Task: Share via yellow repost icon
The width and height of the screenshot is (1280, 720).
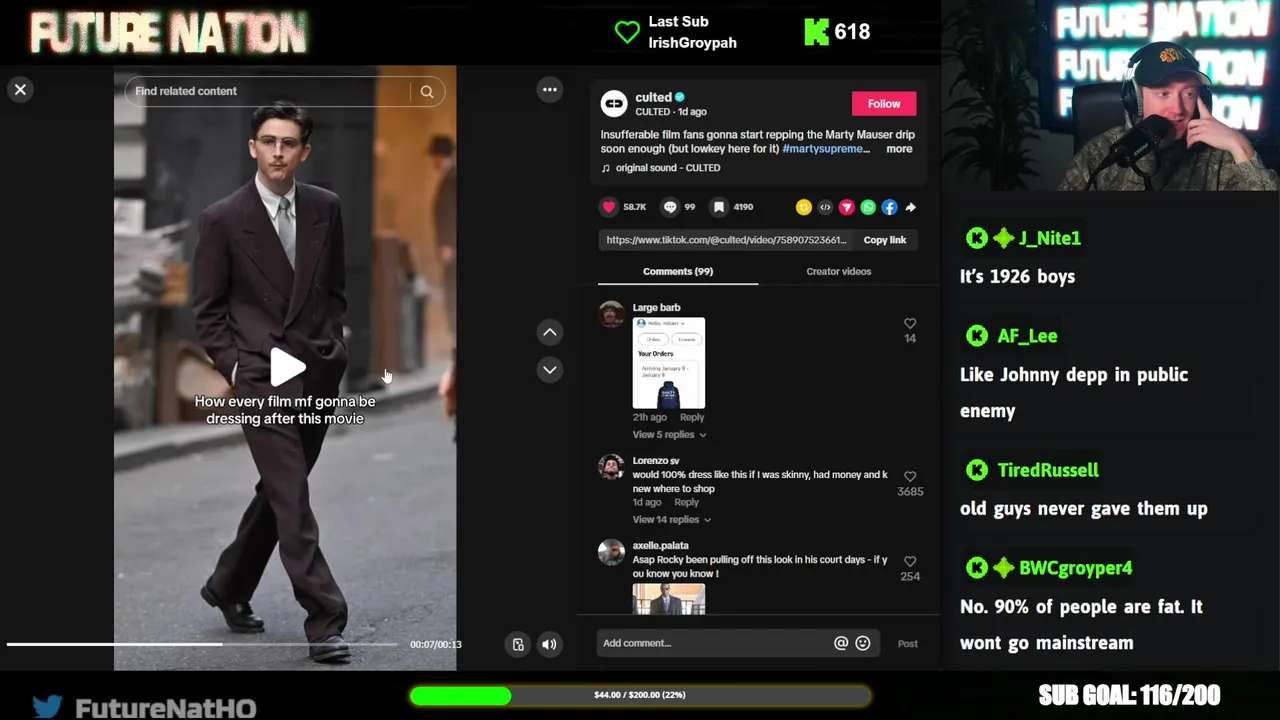Action: (x=803, y=207)
